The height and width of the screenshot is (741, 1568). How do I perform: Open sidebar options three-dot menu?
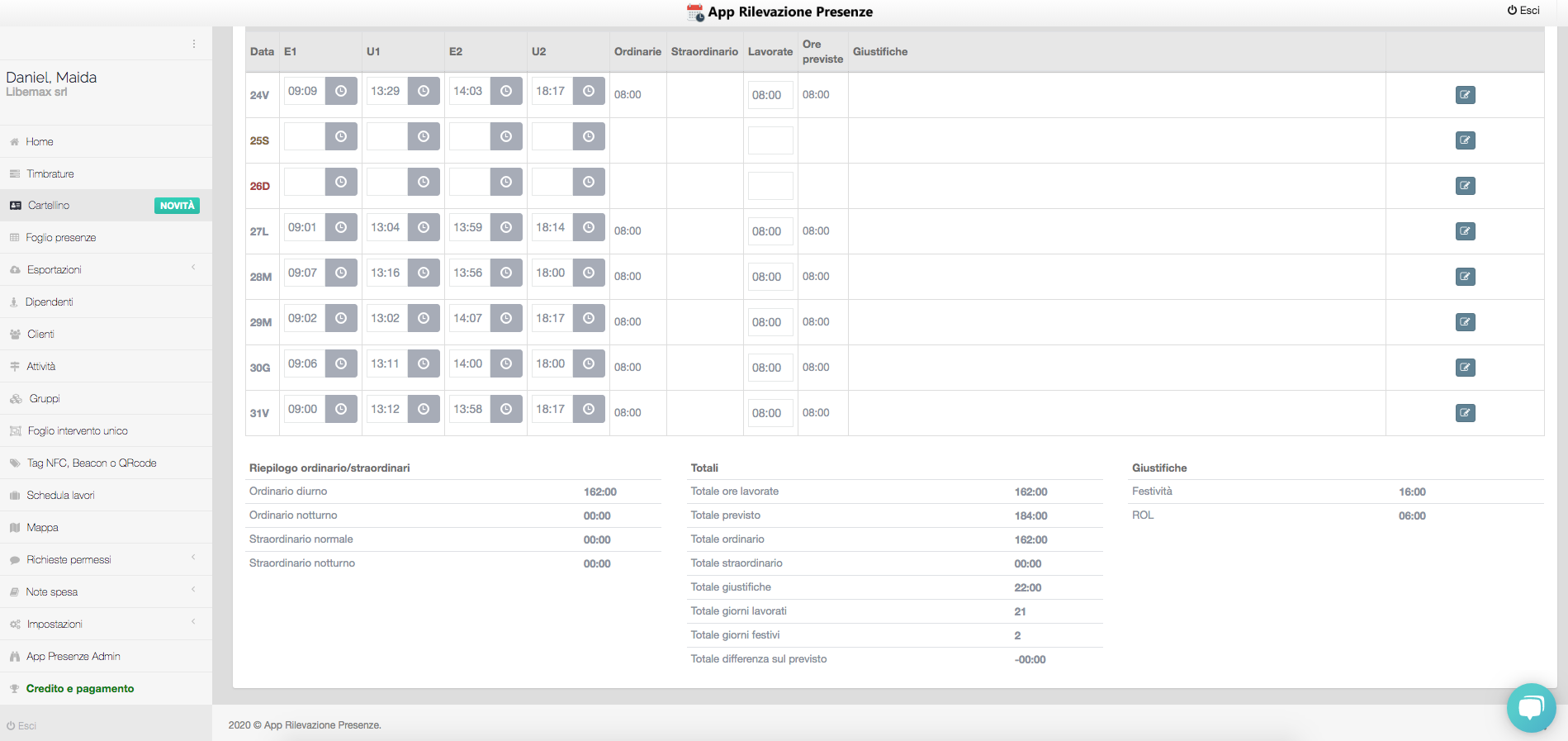tap(194, 44)
